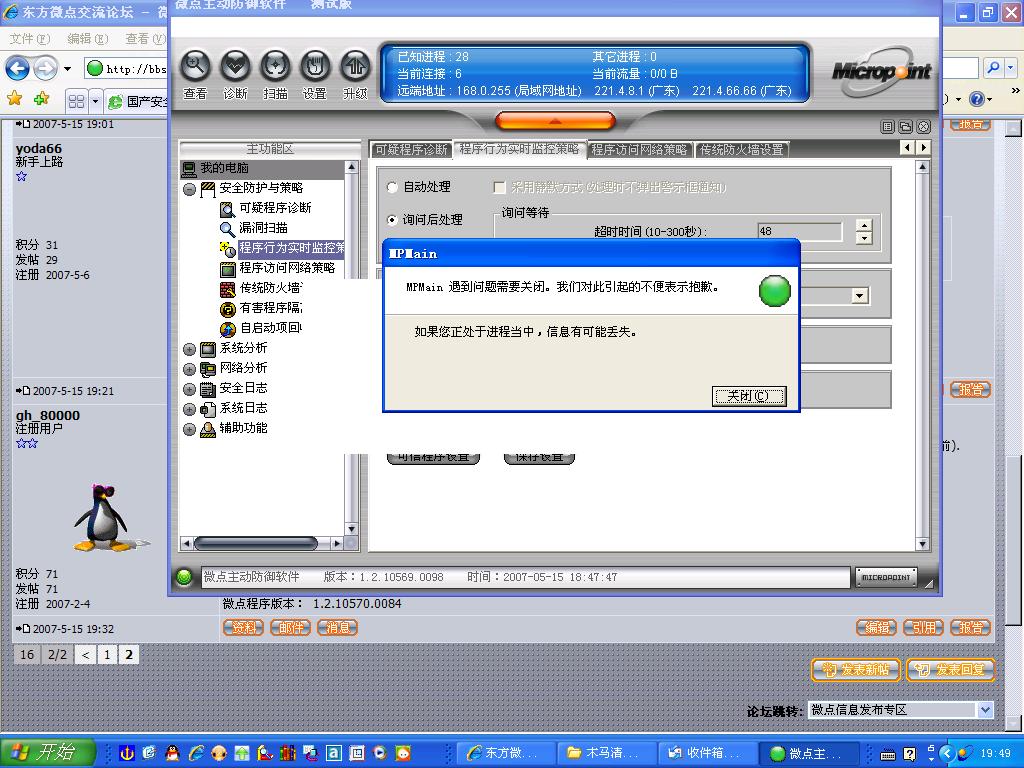
Task: Click the tab strip left scroll arrow
Action: tap(907, 148)
